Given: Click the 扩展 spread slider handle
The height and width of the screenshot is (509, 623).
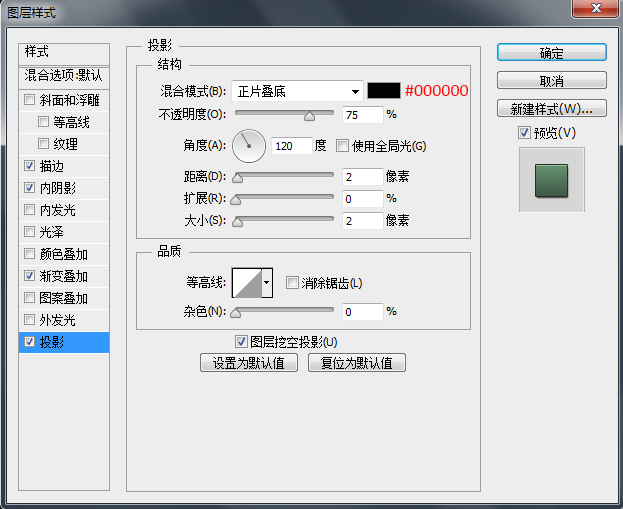Looking at the screenshot, I should 236,199.
